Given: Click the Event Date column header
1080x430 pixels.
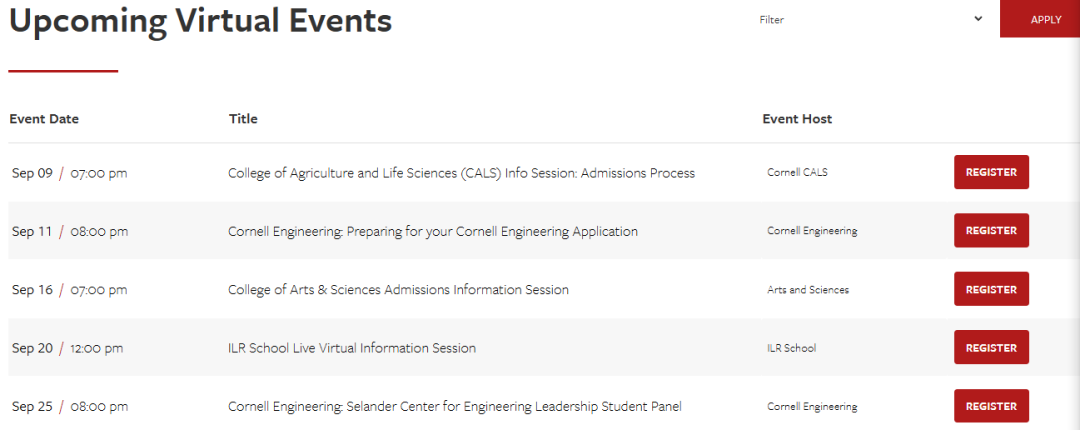Looking at the screenshot, I should 44,119.
